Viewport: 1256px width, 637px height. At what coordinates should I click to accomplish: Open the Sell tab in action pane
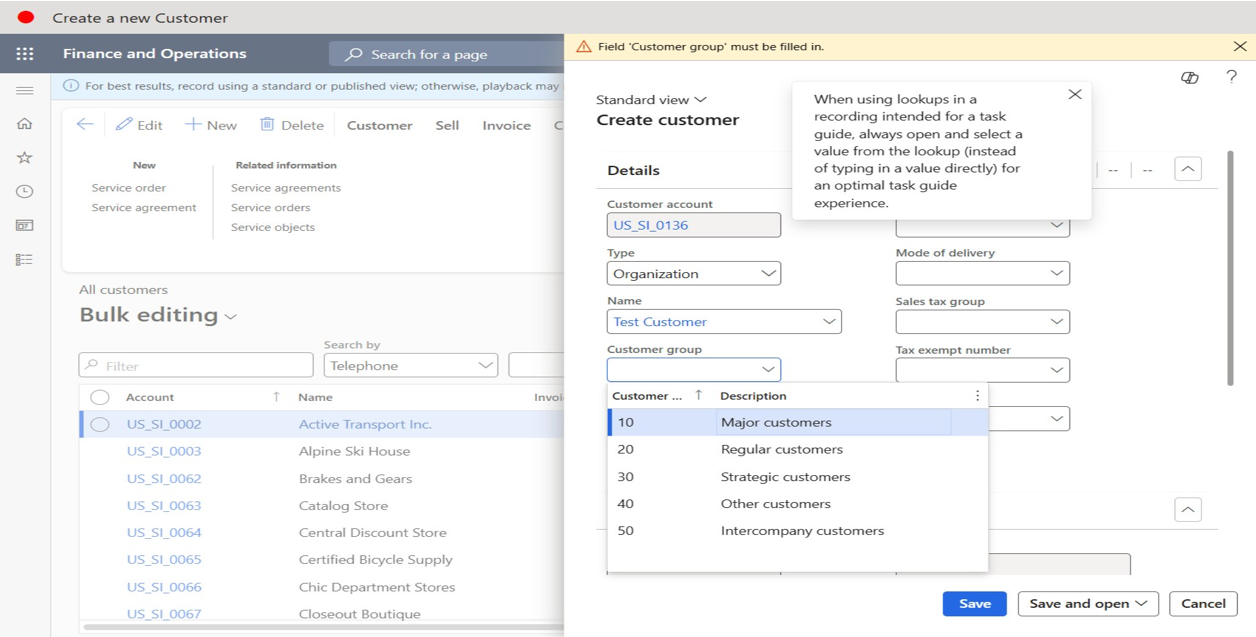[447, 125]
